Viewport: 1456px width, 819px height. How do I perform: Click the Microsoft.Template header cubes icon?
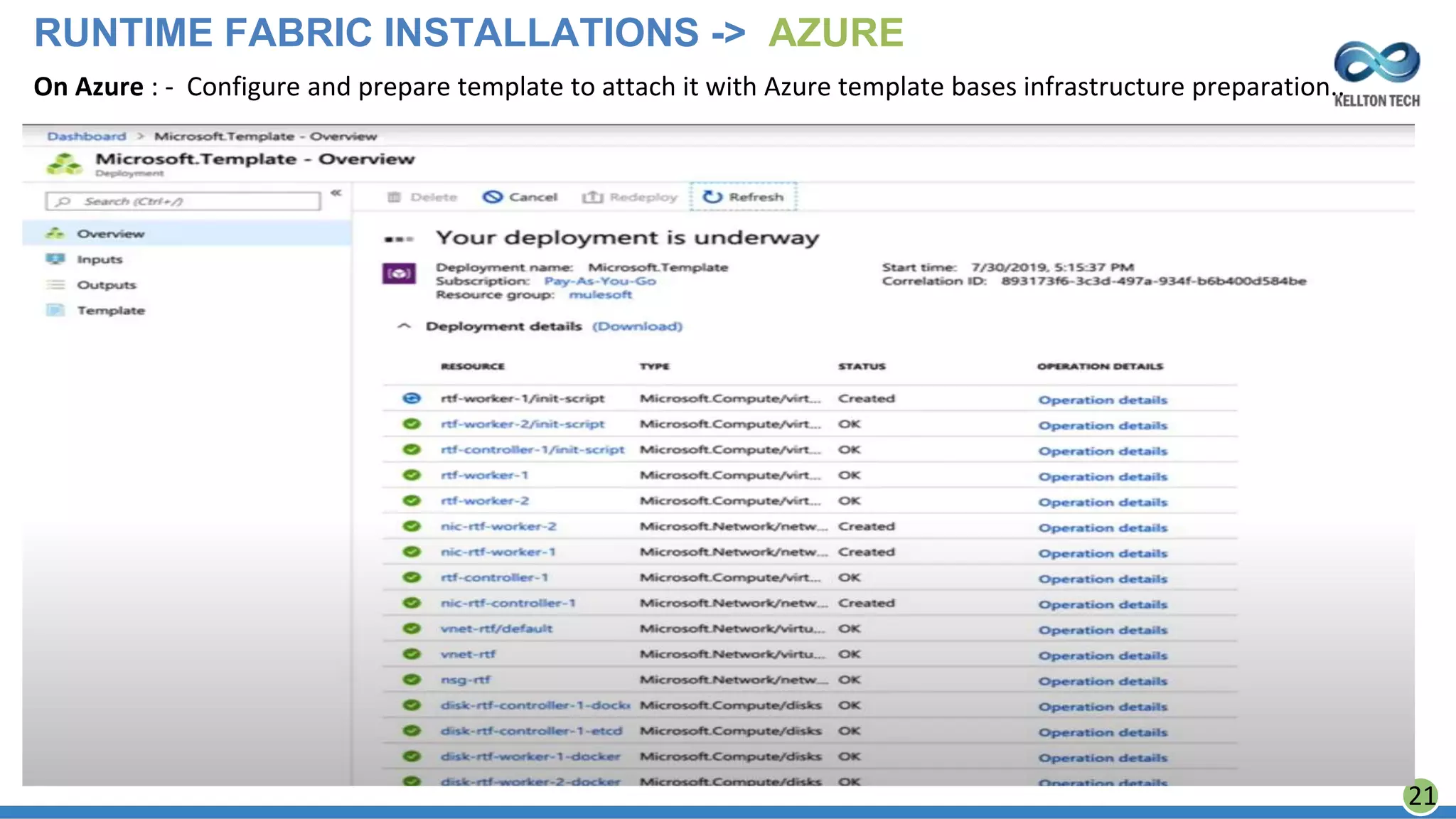65,164
